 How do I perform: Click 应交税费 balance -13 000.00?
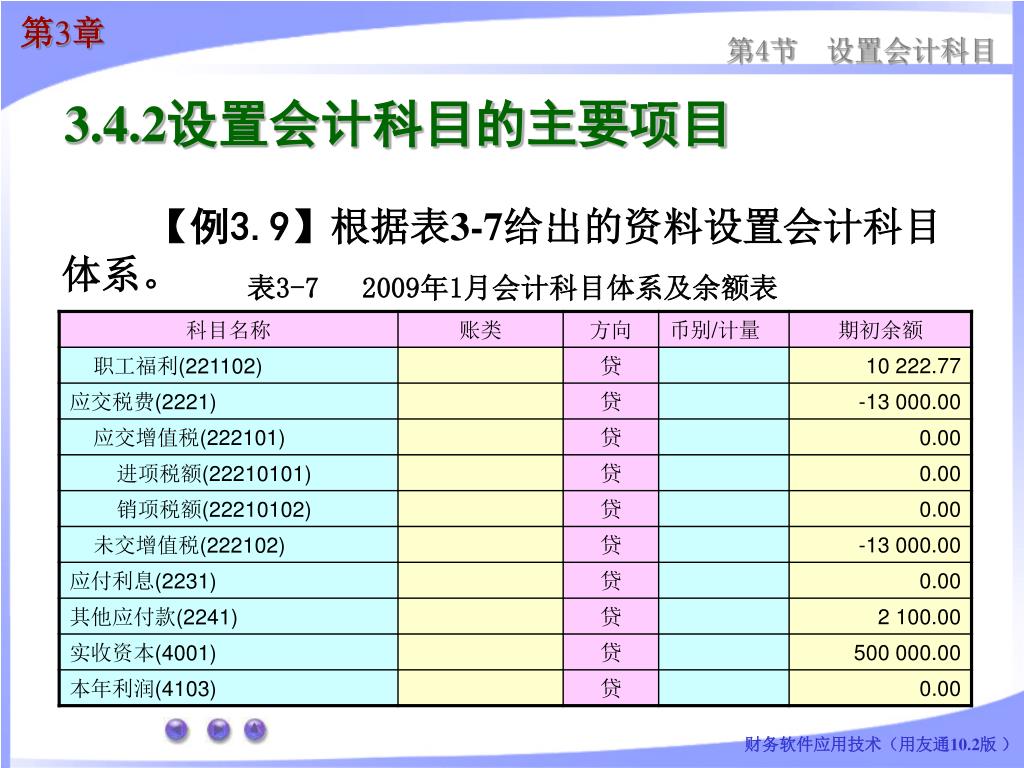pos(909,402)
